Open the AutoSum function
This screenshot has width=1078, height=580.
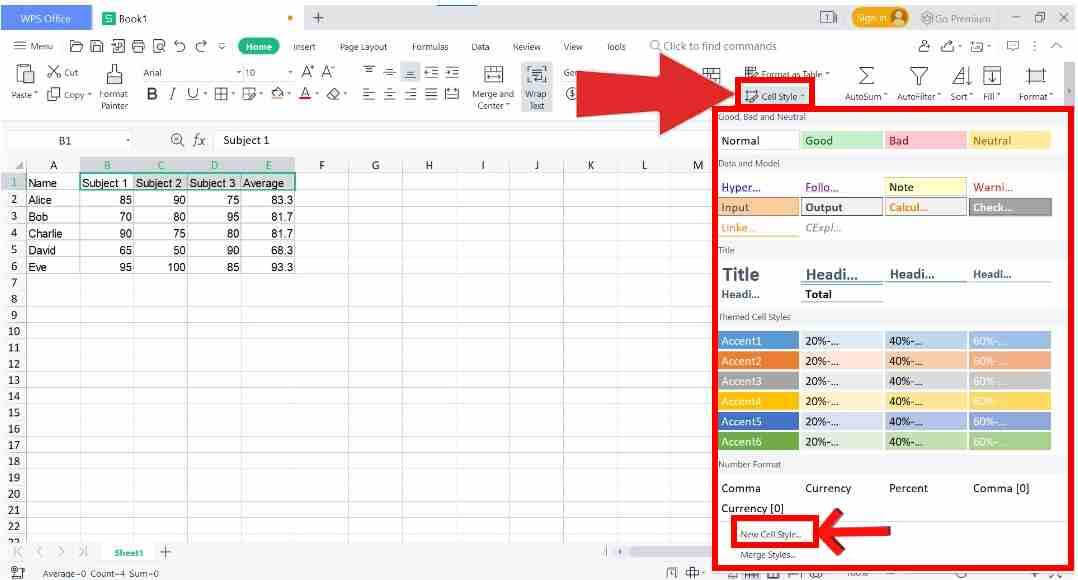coord(865,80)
